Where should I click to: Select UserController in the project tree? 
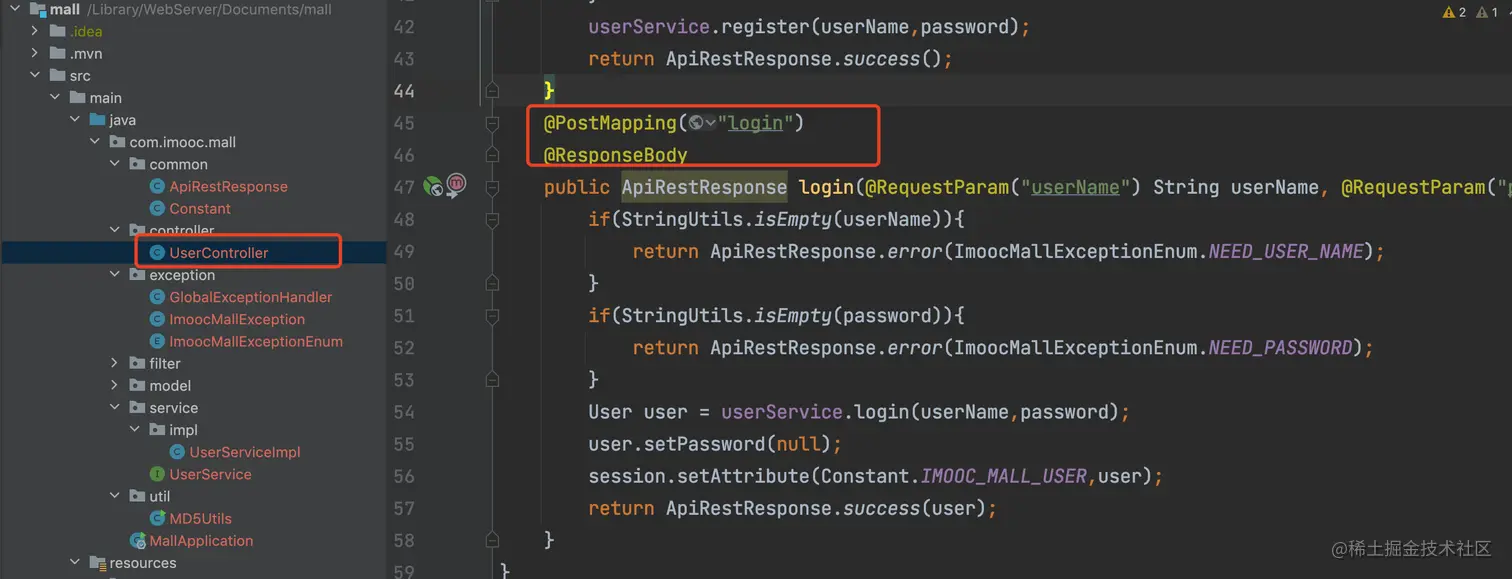click(193, 252)
